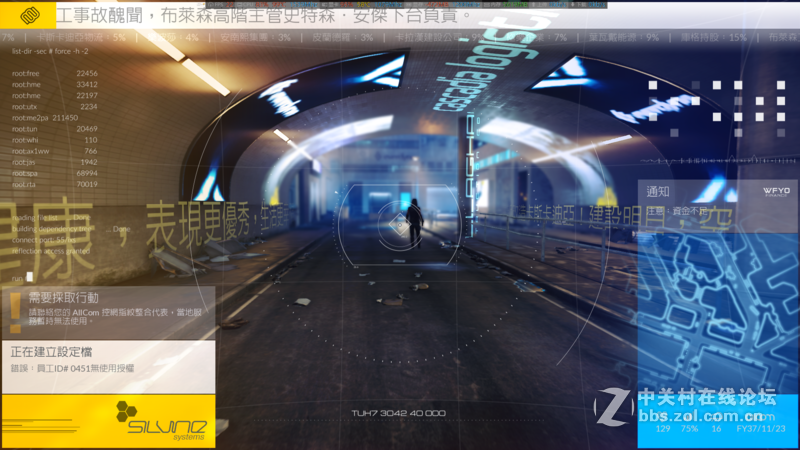Click the reflection access granted line
Viewport: 800px width, 450px height.
point(51,251)
